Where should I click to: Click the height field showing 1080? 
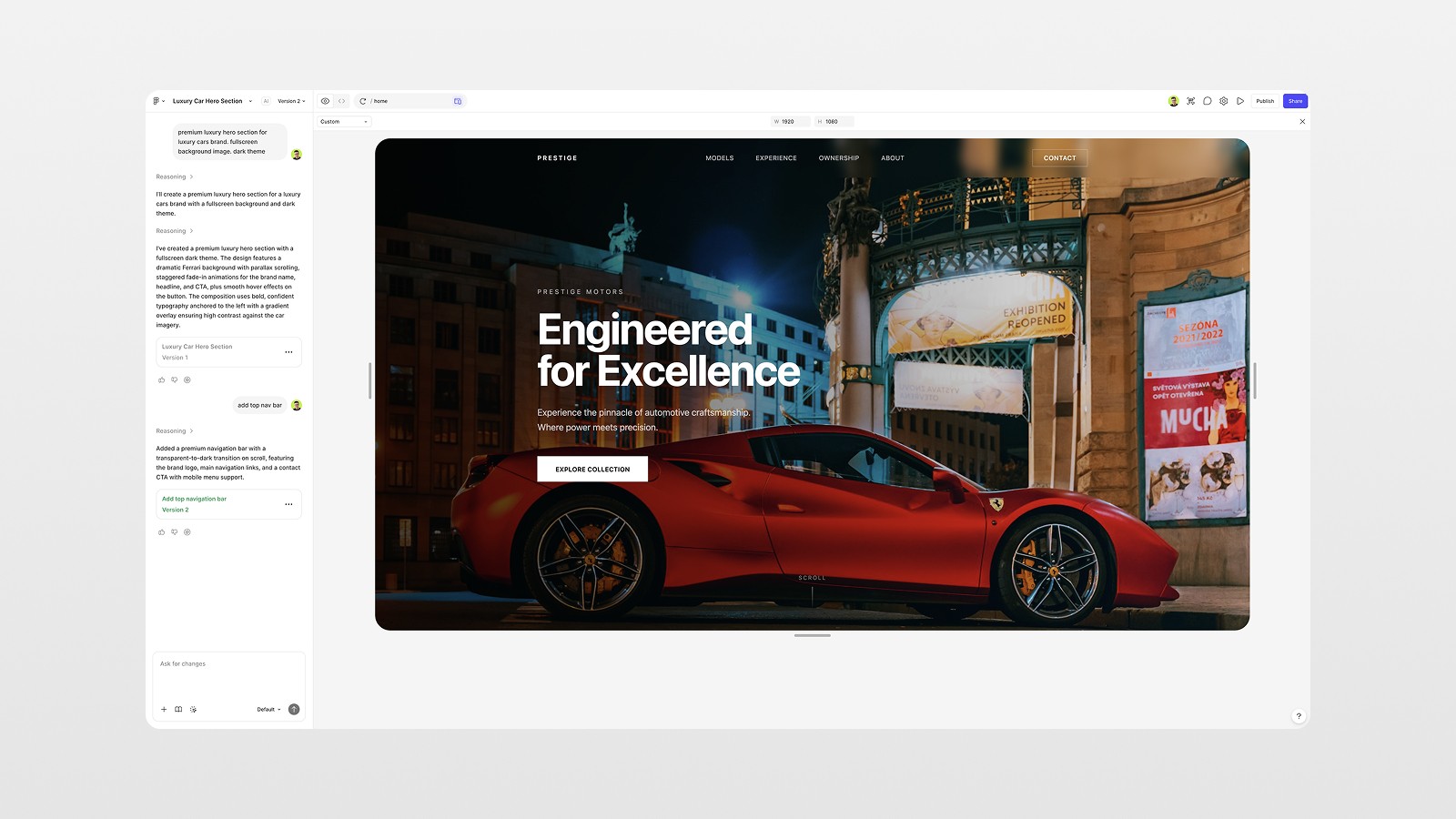pos(834,121)
